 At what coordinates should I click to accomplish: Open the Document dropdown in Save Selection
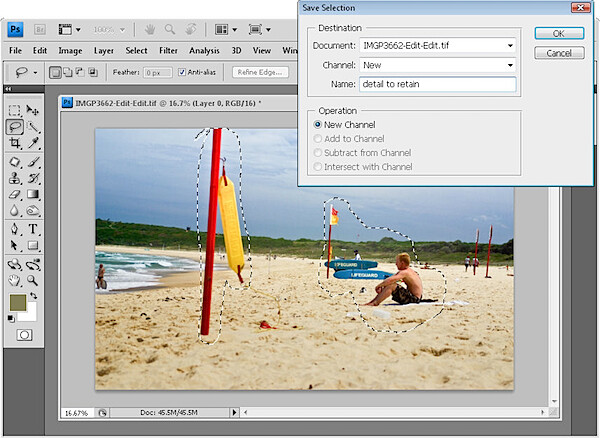437,46
